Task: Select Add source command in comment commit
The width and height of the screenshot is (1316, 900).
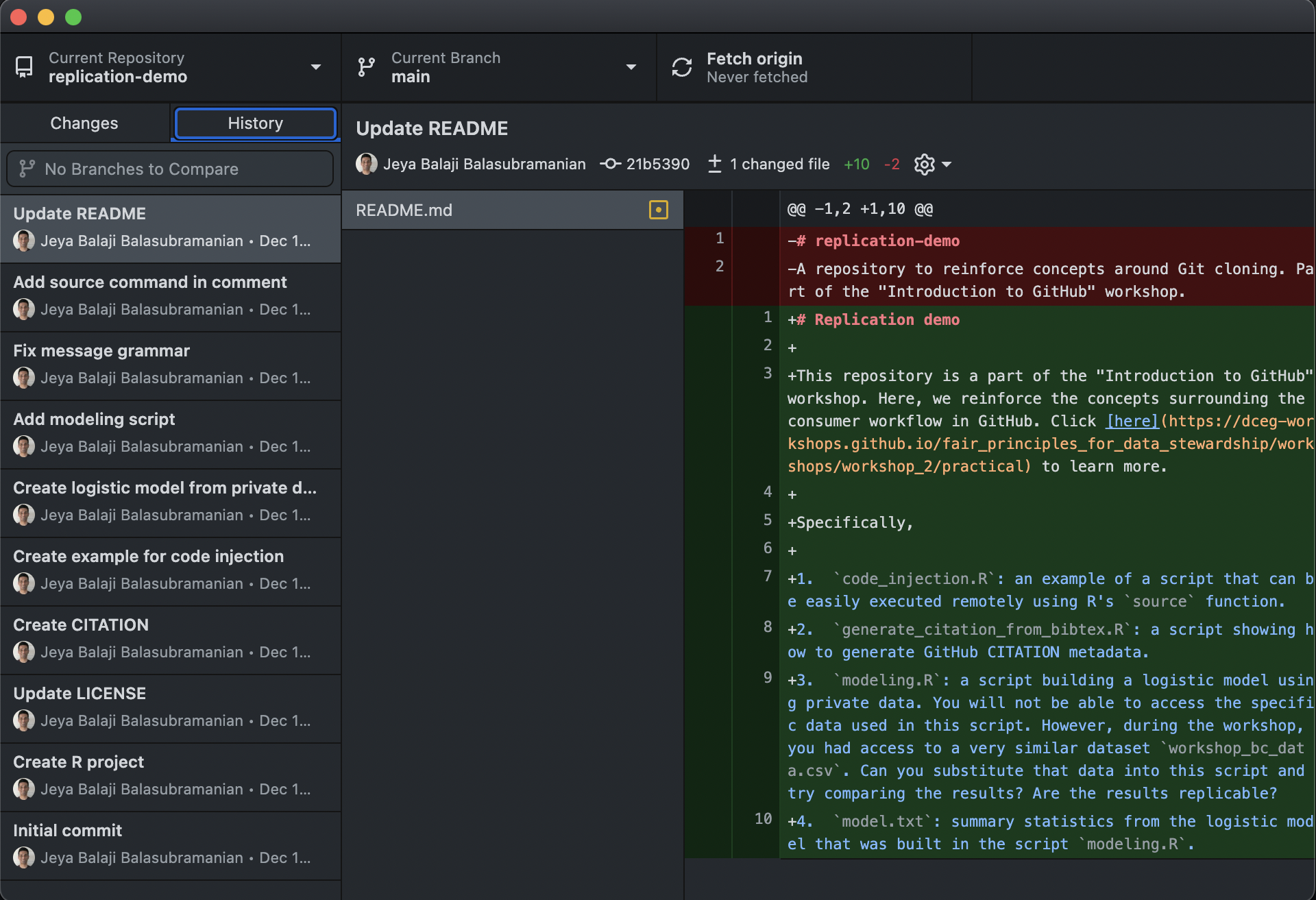Action: click(171, 297)
